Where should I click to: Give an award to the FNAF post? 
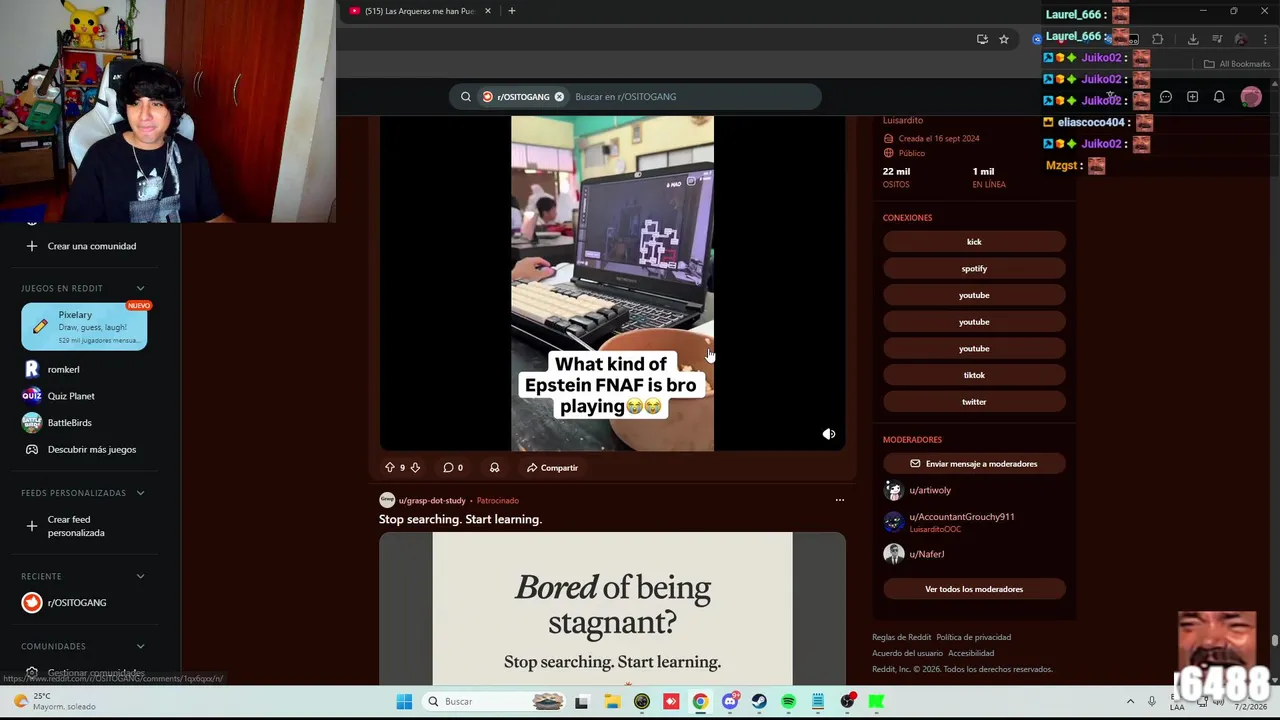coord(494,467)
